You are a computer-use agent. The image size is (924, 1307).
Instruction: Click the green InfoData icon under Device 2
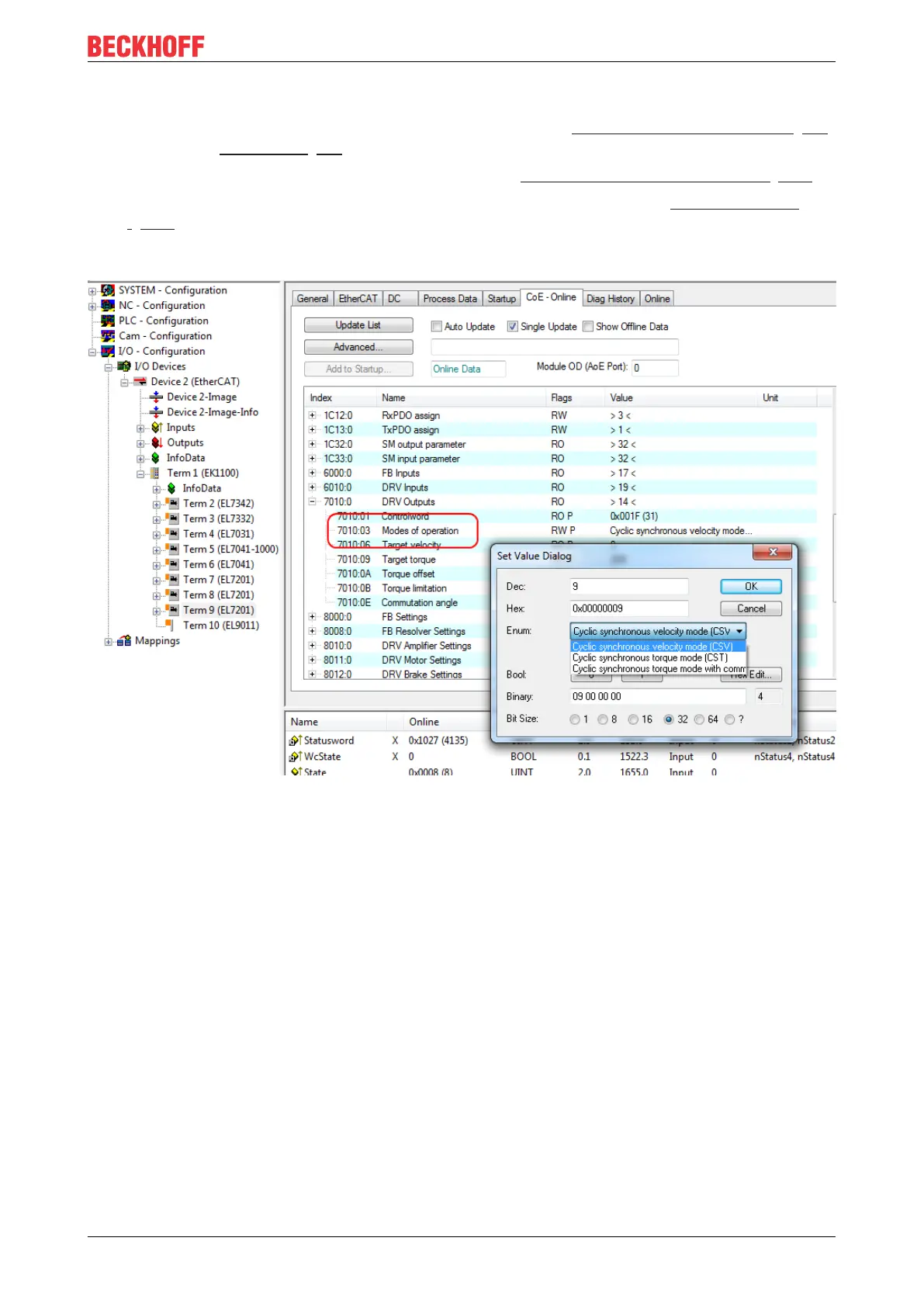point(156,458)
